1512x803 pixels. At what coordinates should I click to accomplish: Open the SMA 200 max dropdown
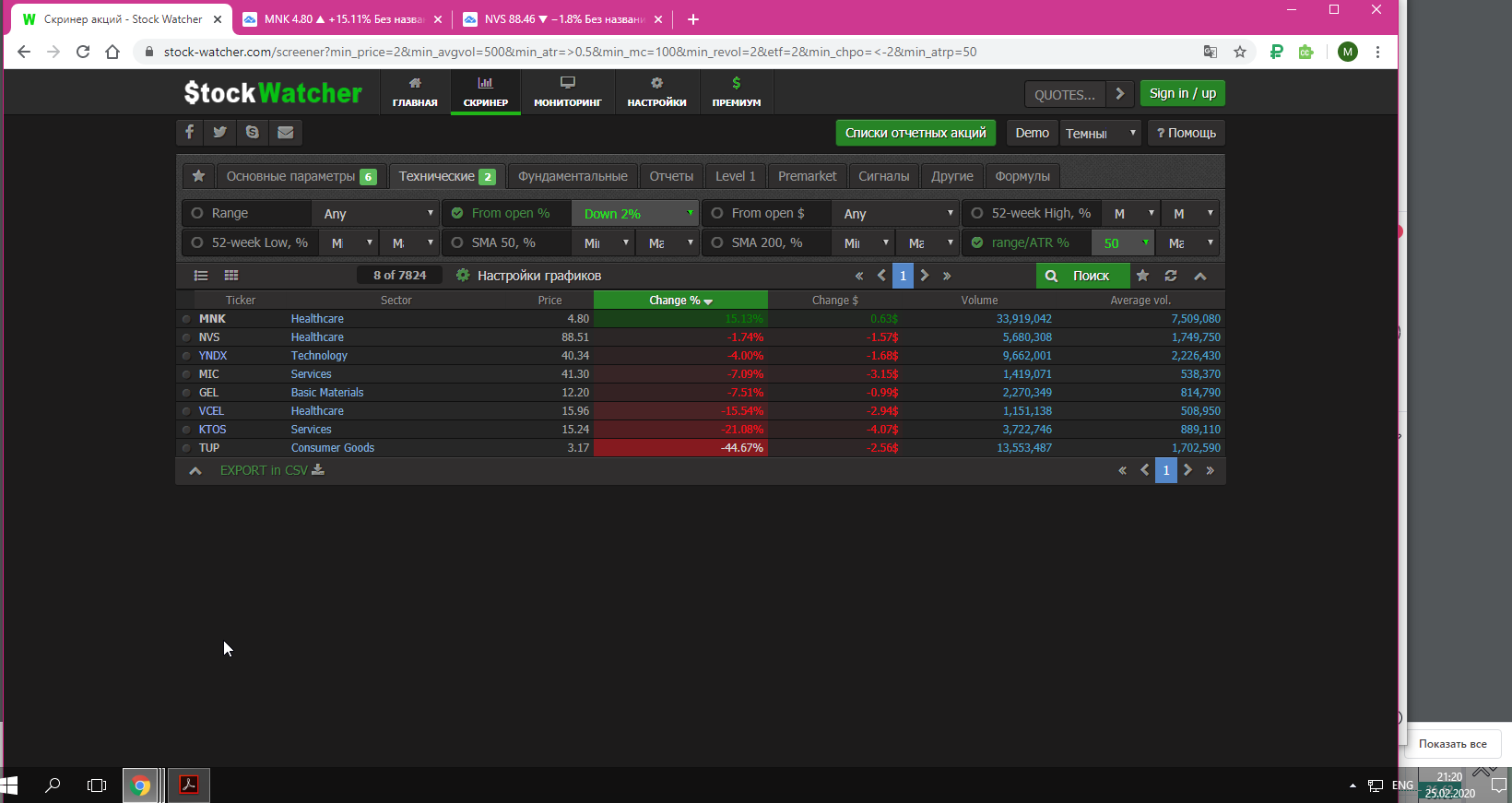coord(928,242)
